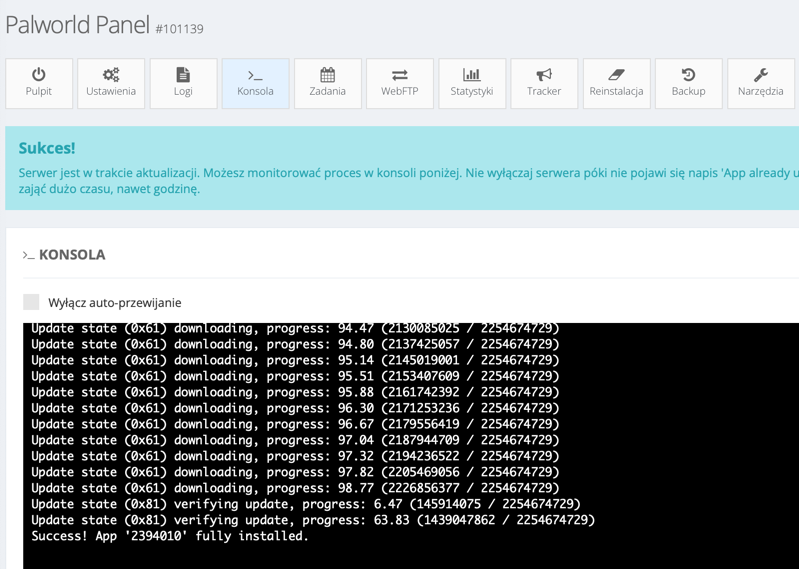Click the 'Sukces!' alert heading
Screen dimensions: 799x569
[x=47, y=148]
